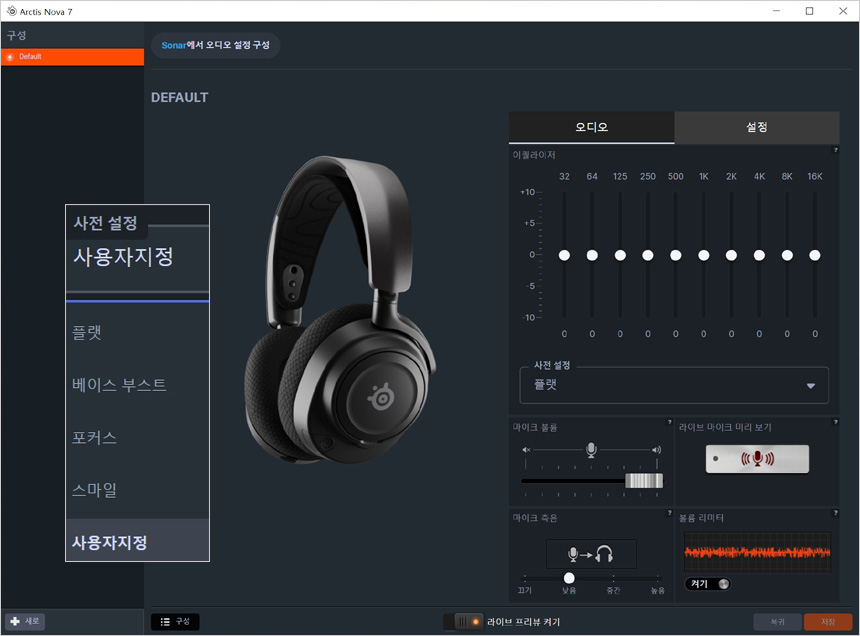Click the help icon in the 이퀄라이저 panel

click(x=835, y=150)
